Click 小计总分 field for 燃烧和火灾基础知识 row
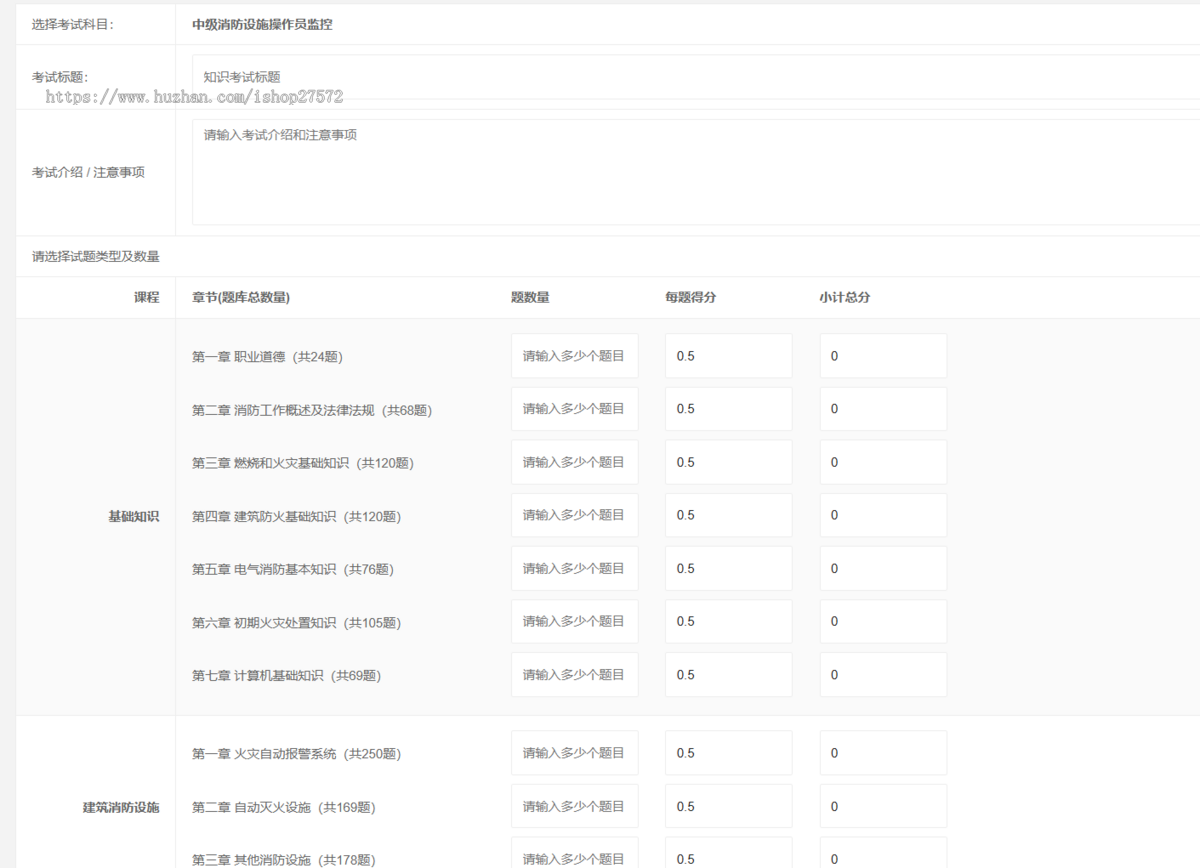Image resolution: width=1200 pixels, height=868 pixels. (883, 462)
